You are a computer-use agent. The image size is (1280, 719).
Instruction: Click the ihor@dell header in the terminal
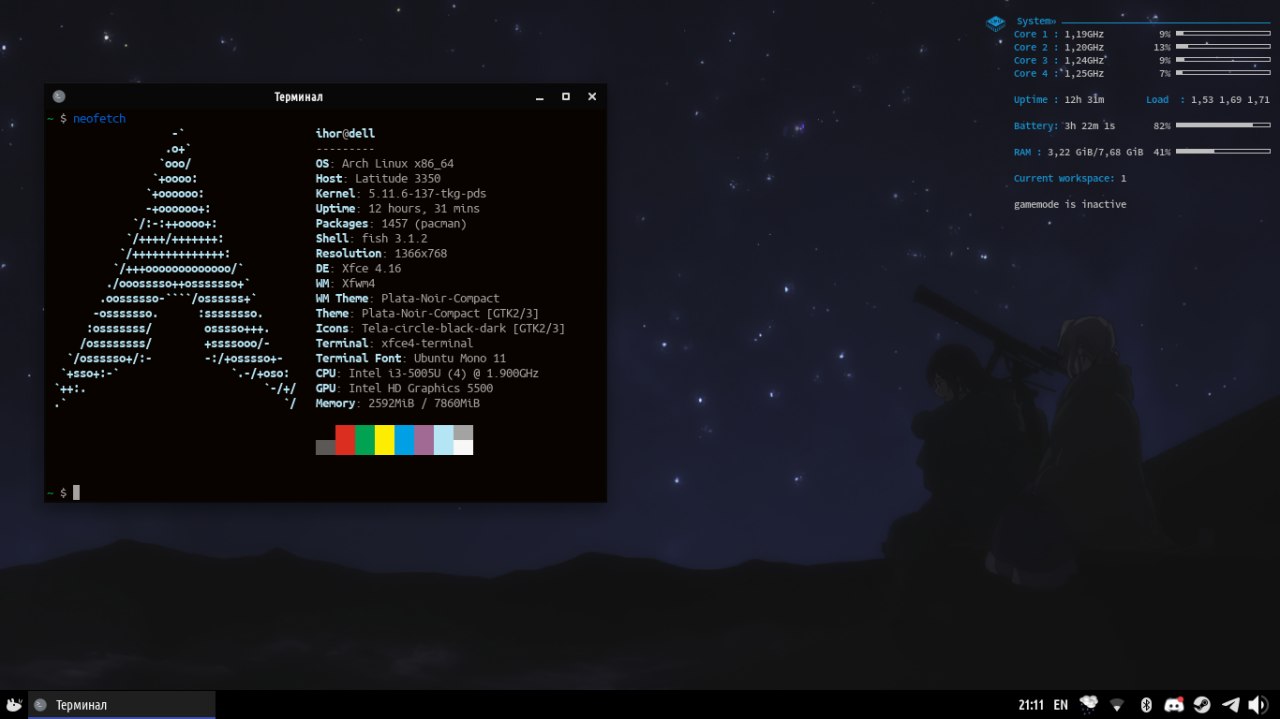[x=345, y=133]
